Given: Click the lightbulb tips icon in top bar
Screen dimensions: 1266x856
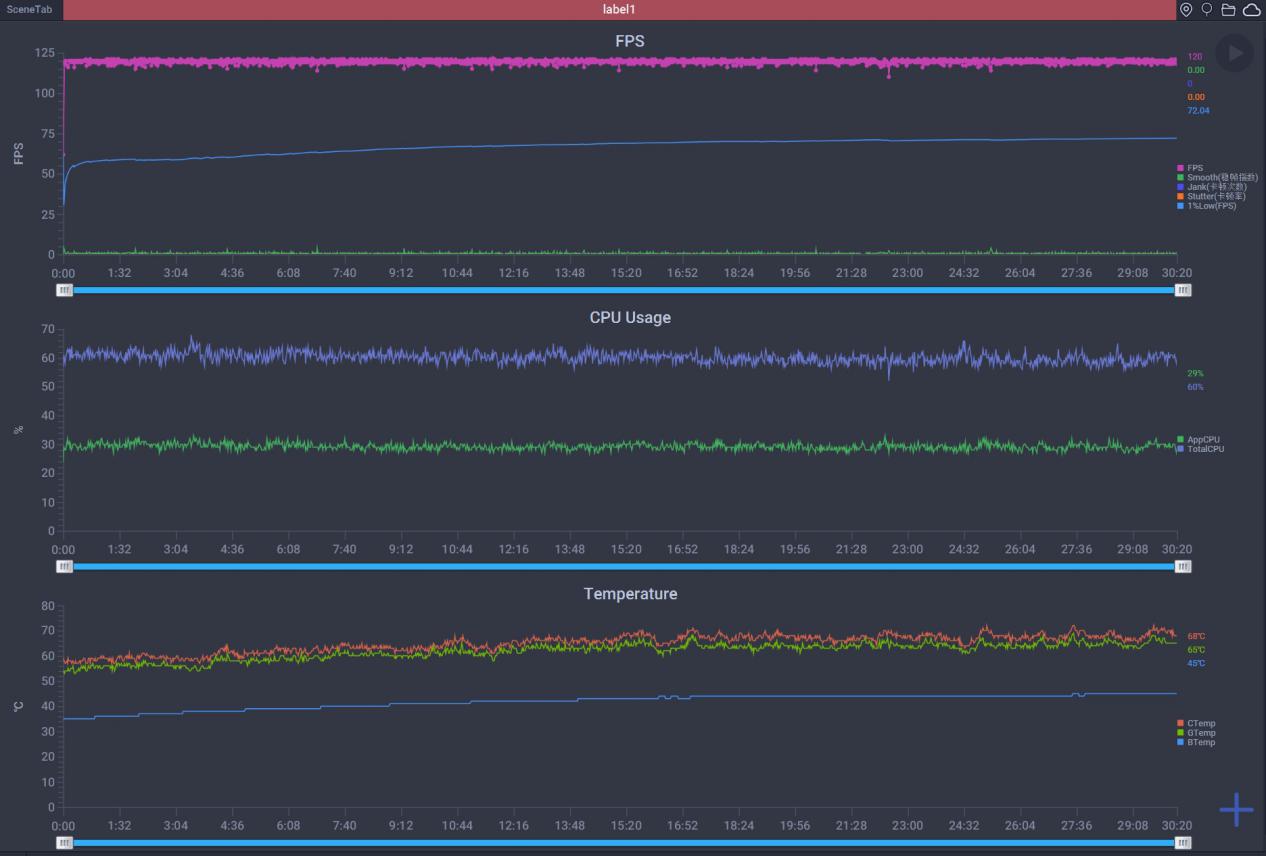Looking at the screenshot, I should pos(1207,10).
